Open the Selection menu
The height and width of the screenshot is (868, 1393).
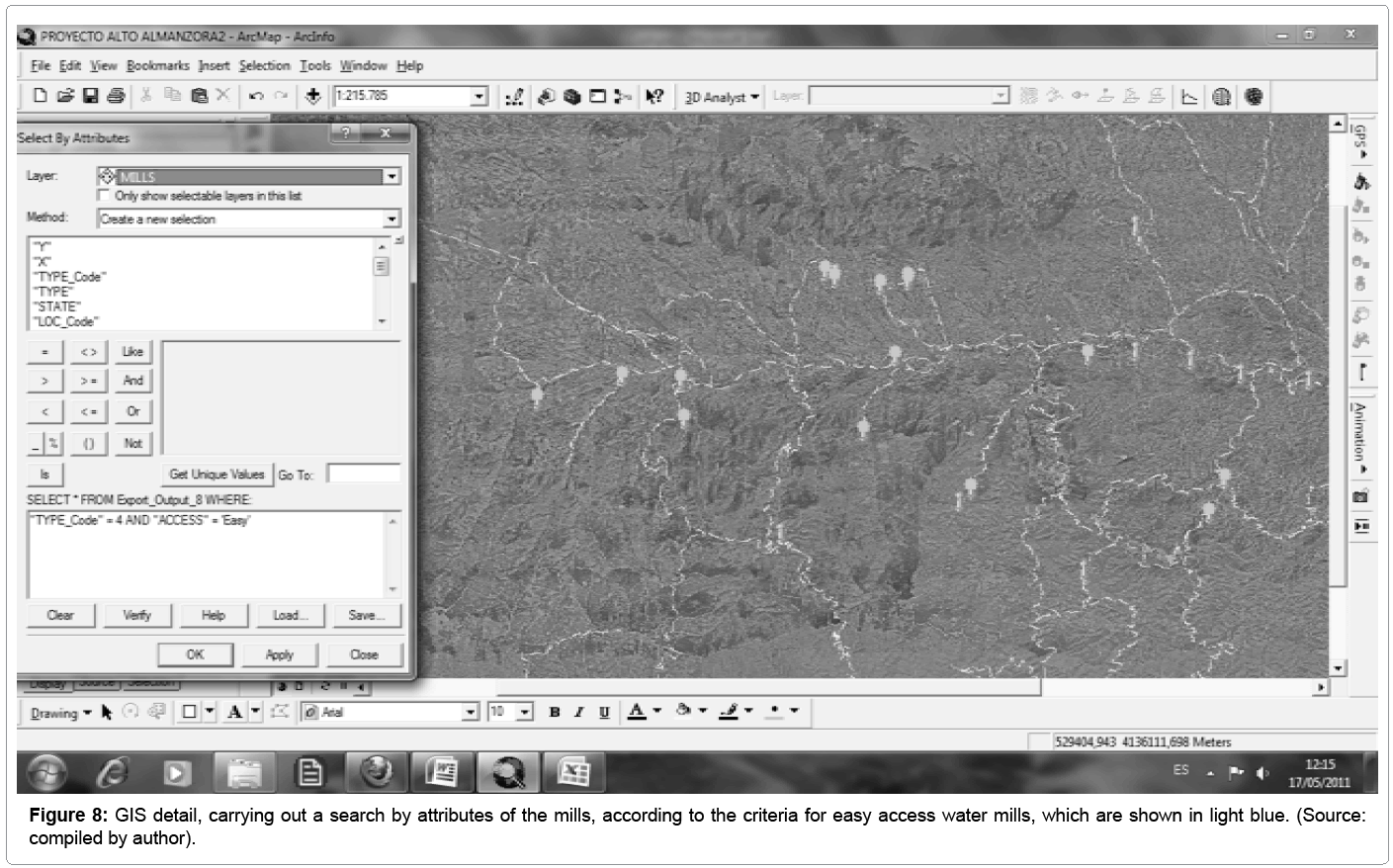(x=264, y=66)
